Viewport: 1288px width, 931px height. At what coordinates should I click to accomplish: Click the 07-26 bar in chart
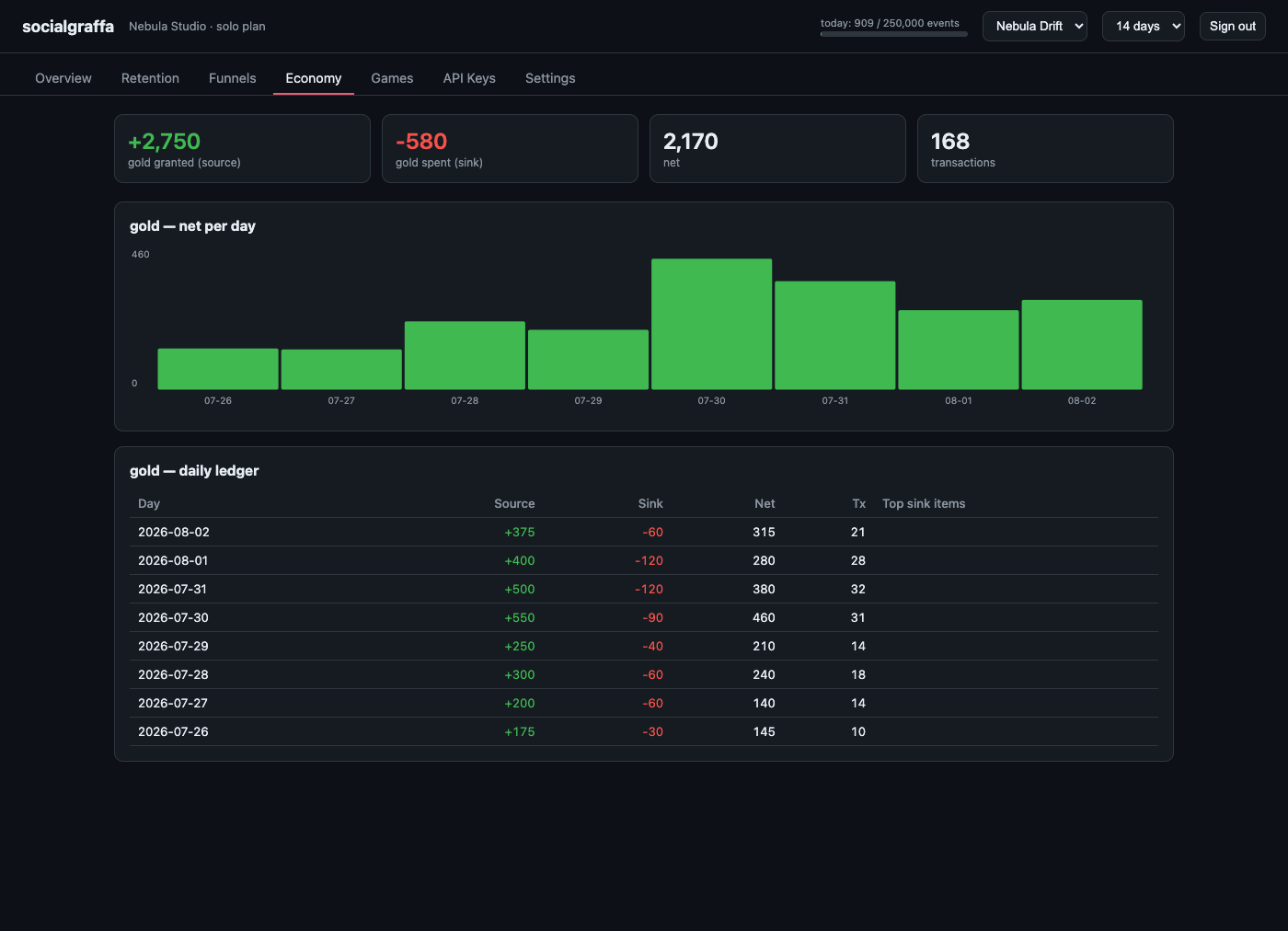click(218, 369)
